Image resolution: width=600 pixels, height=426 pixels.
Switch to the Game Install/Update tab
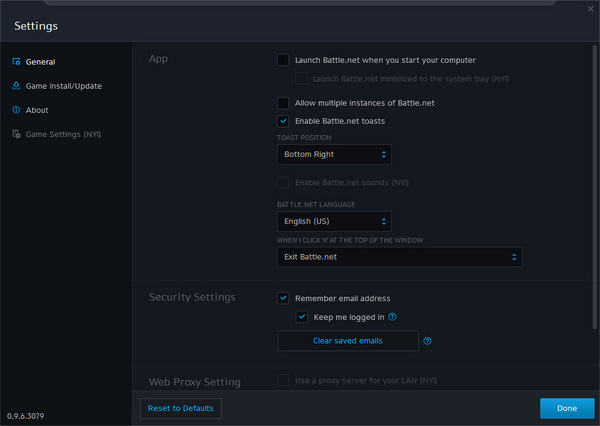63,86
